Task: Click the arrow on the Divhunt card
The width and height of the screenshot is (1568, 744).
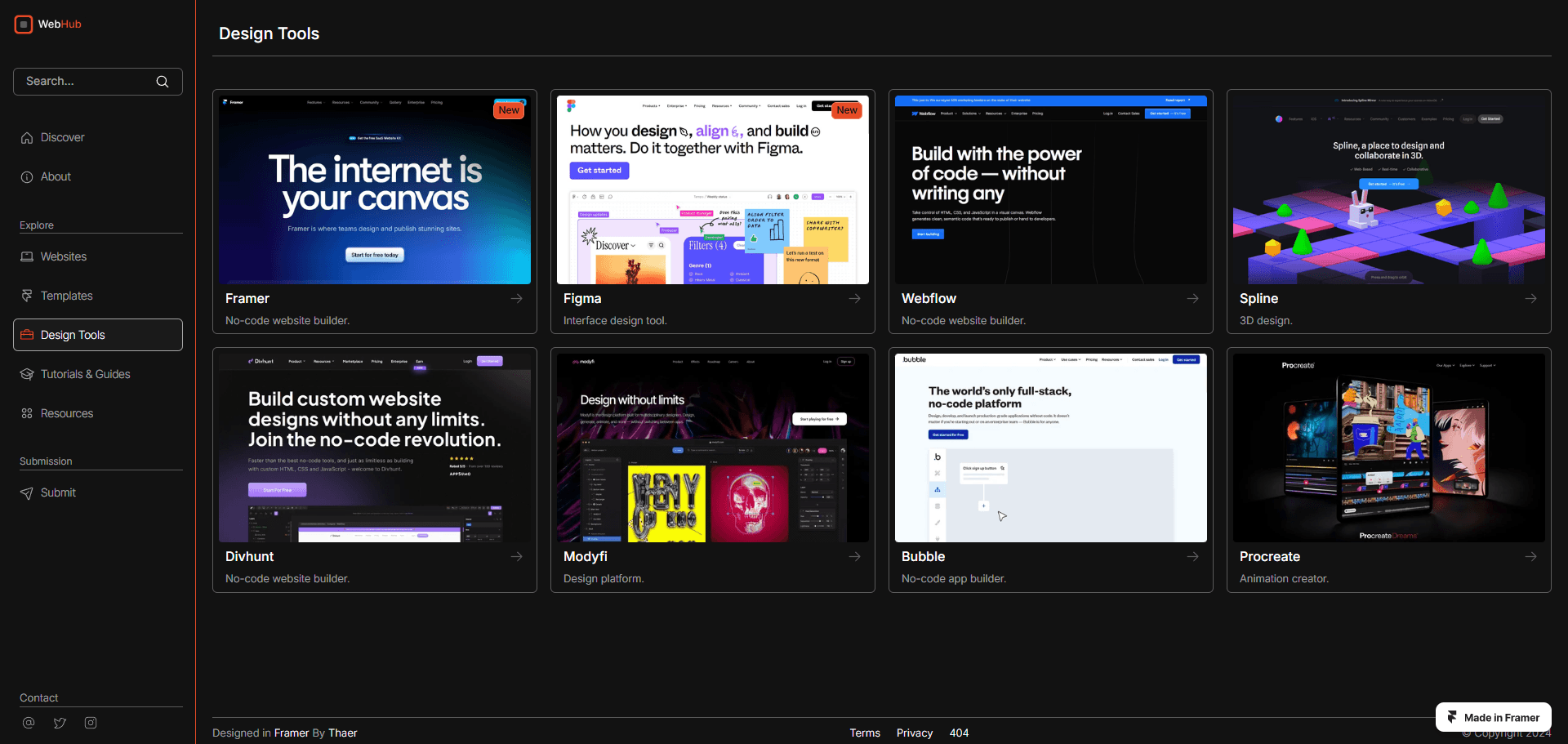Action: pyautogui.click(x=517, y=557)
